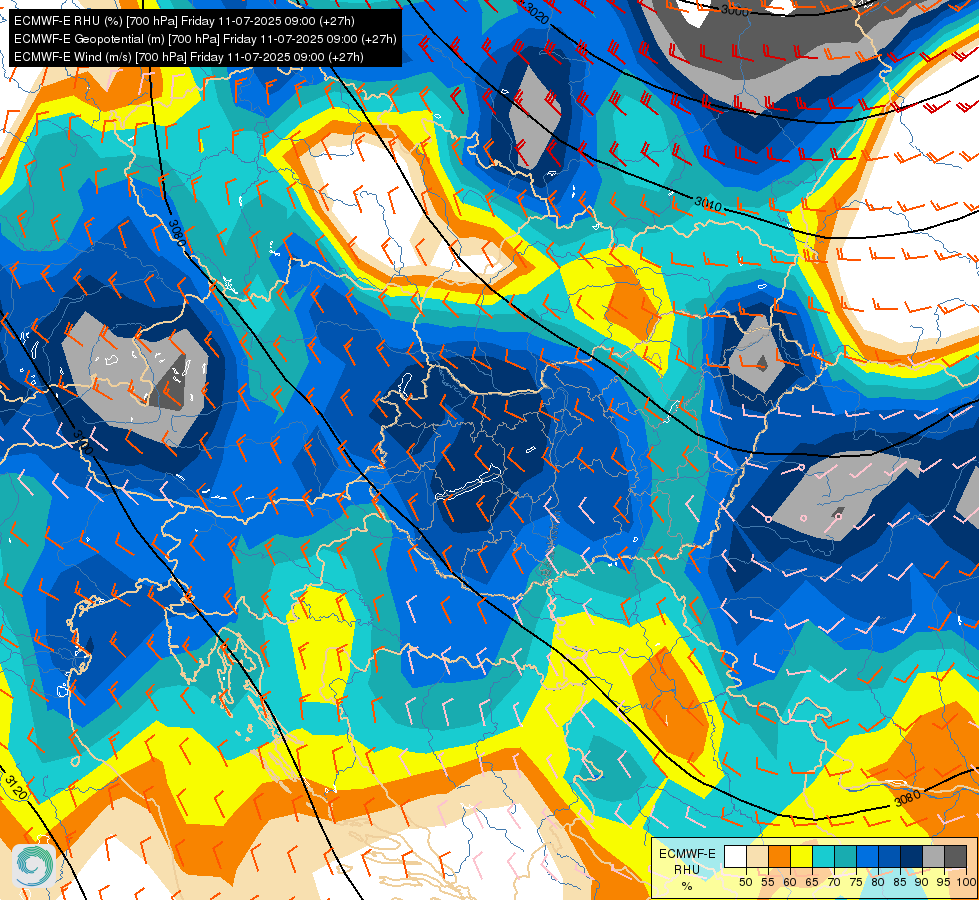Click the ECMWF-E RHU (%) title line
Viewport: 979px width, 900px height.
(x=184, y=21)
